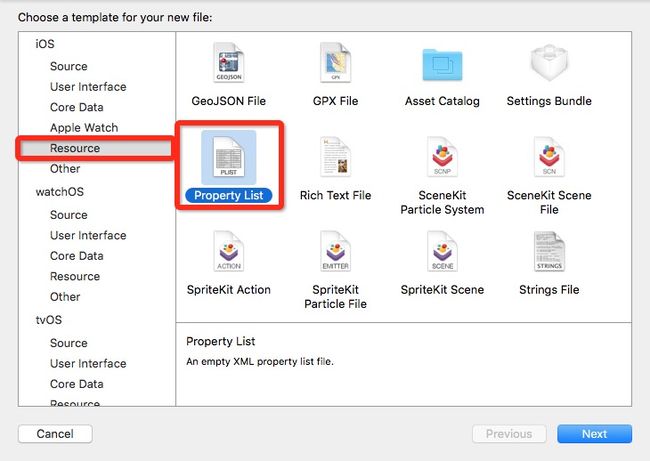Pick the Settings Bundle template icon
650x461 pixels.
click(x=549, y=63)
